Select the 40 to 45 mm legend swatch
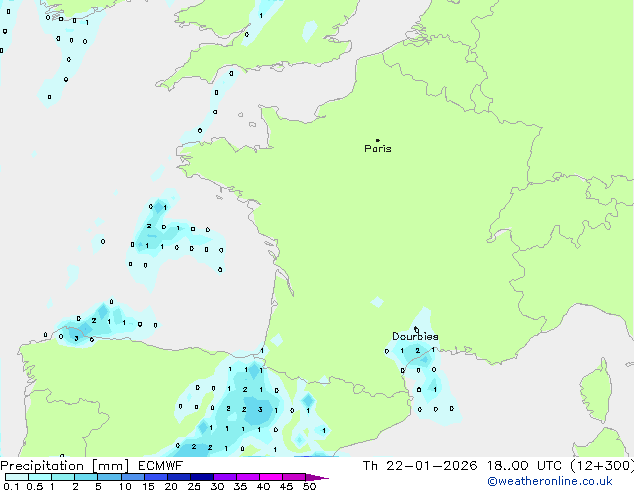 271,477
